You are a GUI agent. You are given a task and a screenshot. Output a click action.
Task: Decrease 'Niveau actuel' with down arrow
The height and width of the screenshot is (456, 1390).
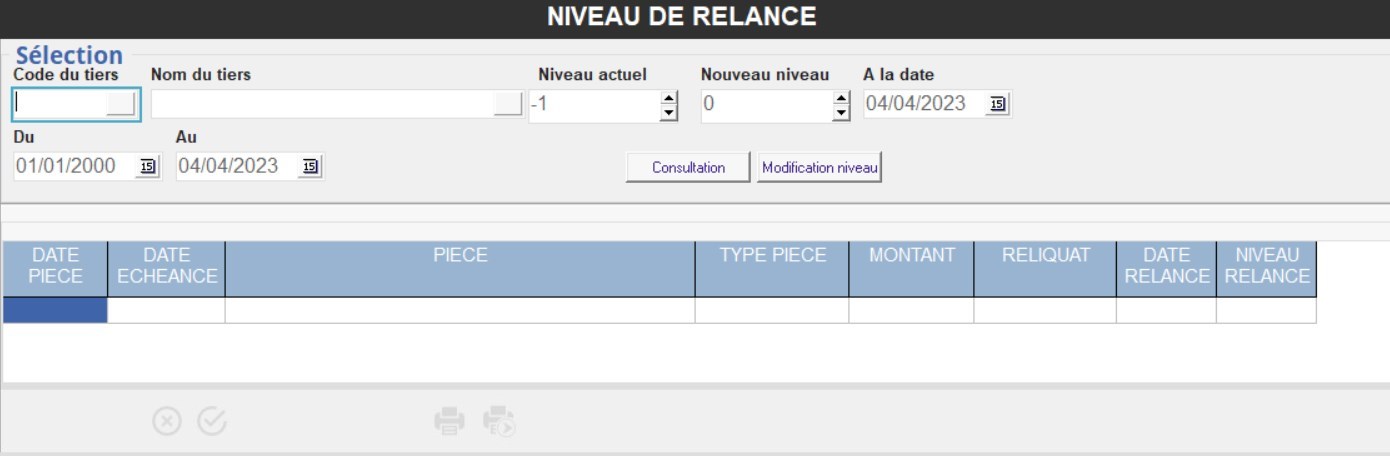tap(669, 112)
